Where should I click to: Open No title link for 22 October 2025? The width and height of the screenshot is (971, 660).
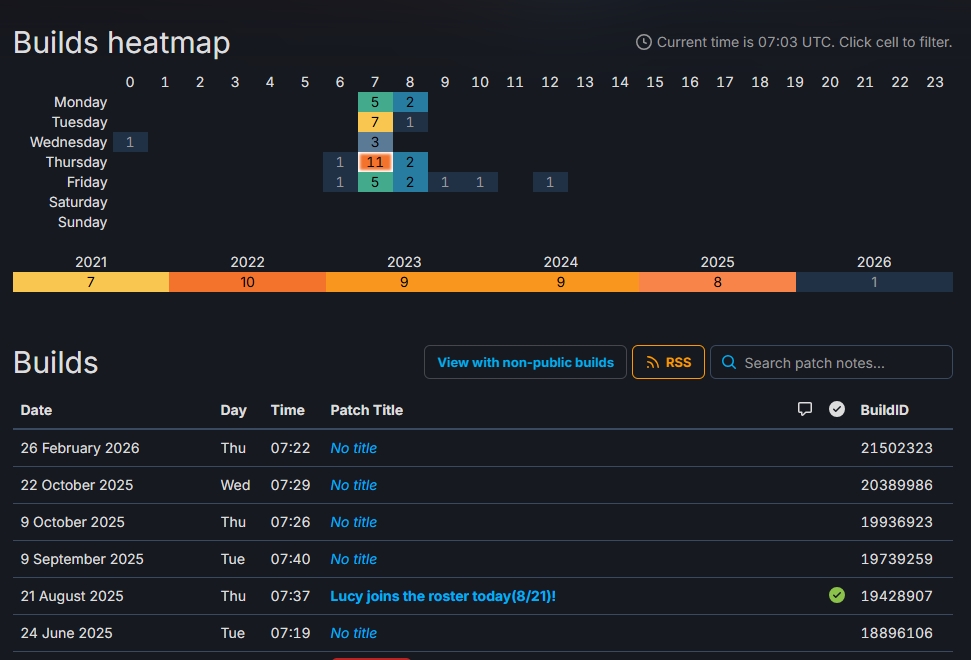pyautogui.click(x=354, y=485)
